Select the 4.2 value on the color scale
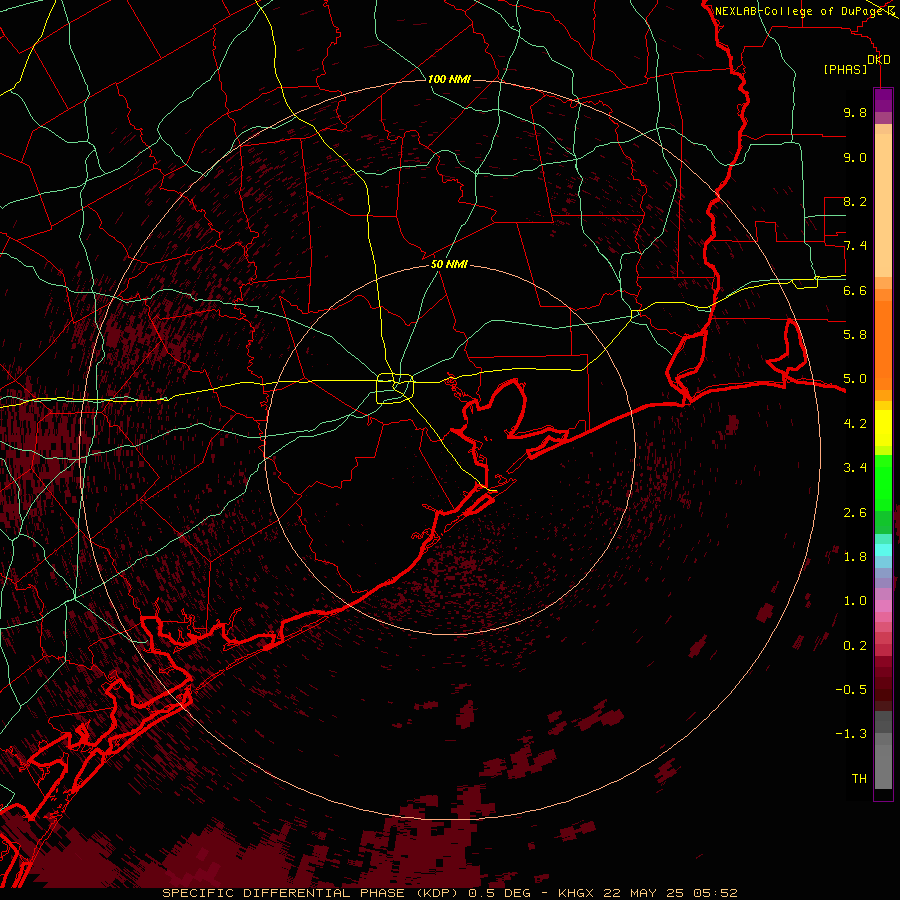 pyautogui.click(x=855, y=424)
